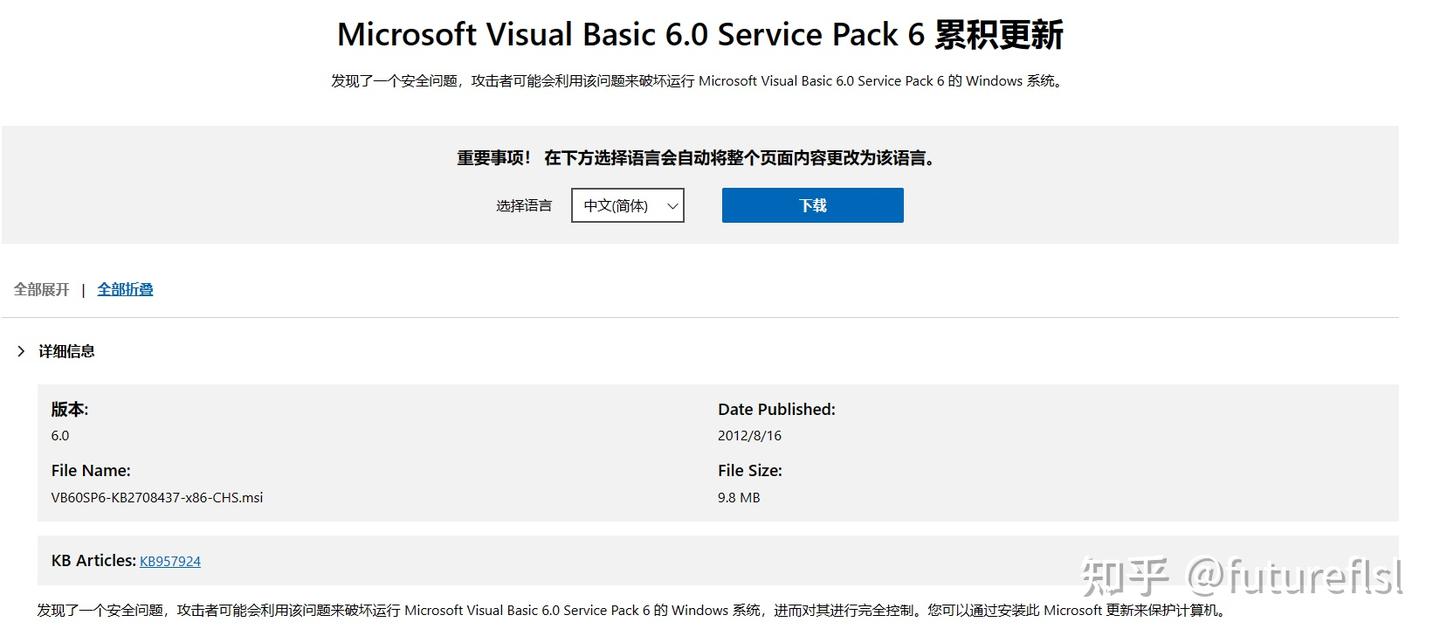Click the 2012/8/16 published date
Image resolution: width=1440 pixels, height=636 pixels.
pyautogui.click(x=750, y=435)
